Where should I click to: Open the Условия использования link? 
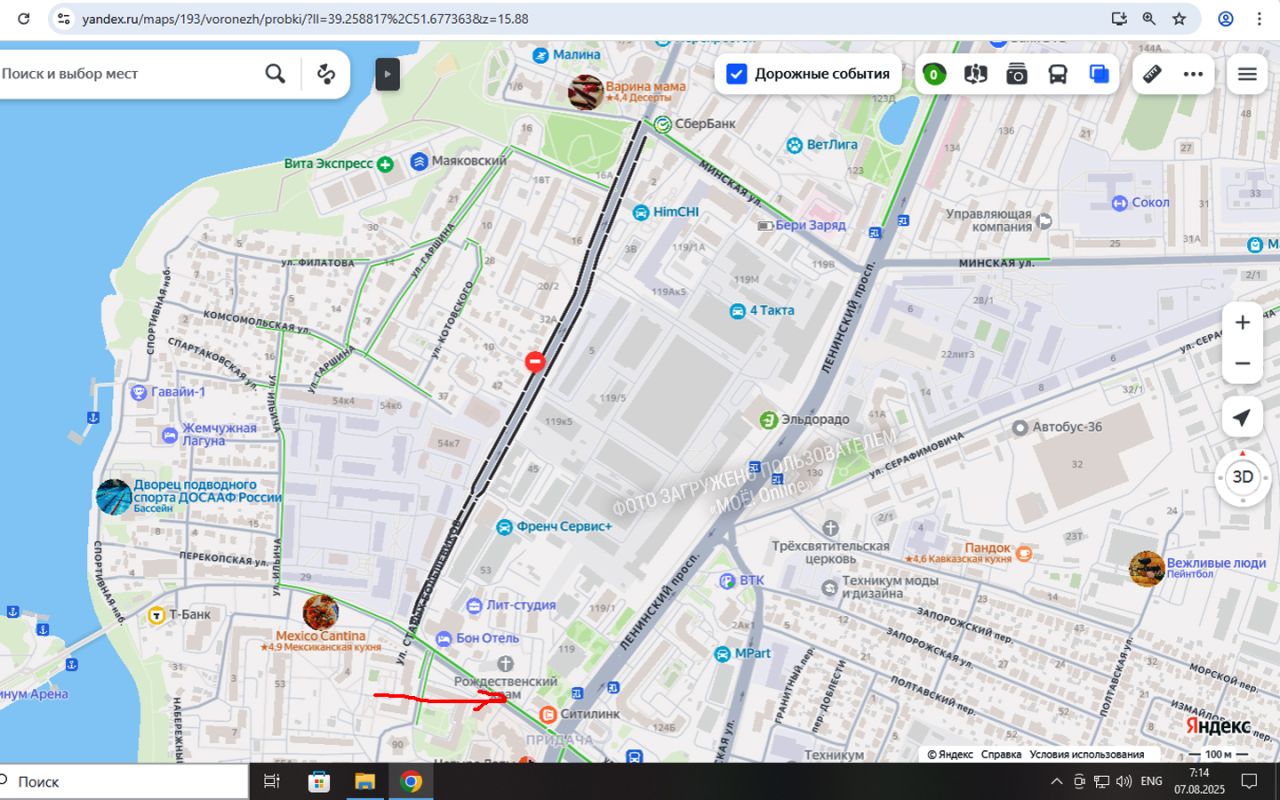1086,754
